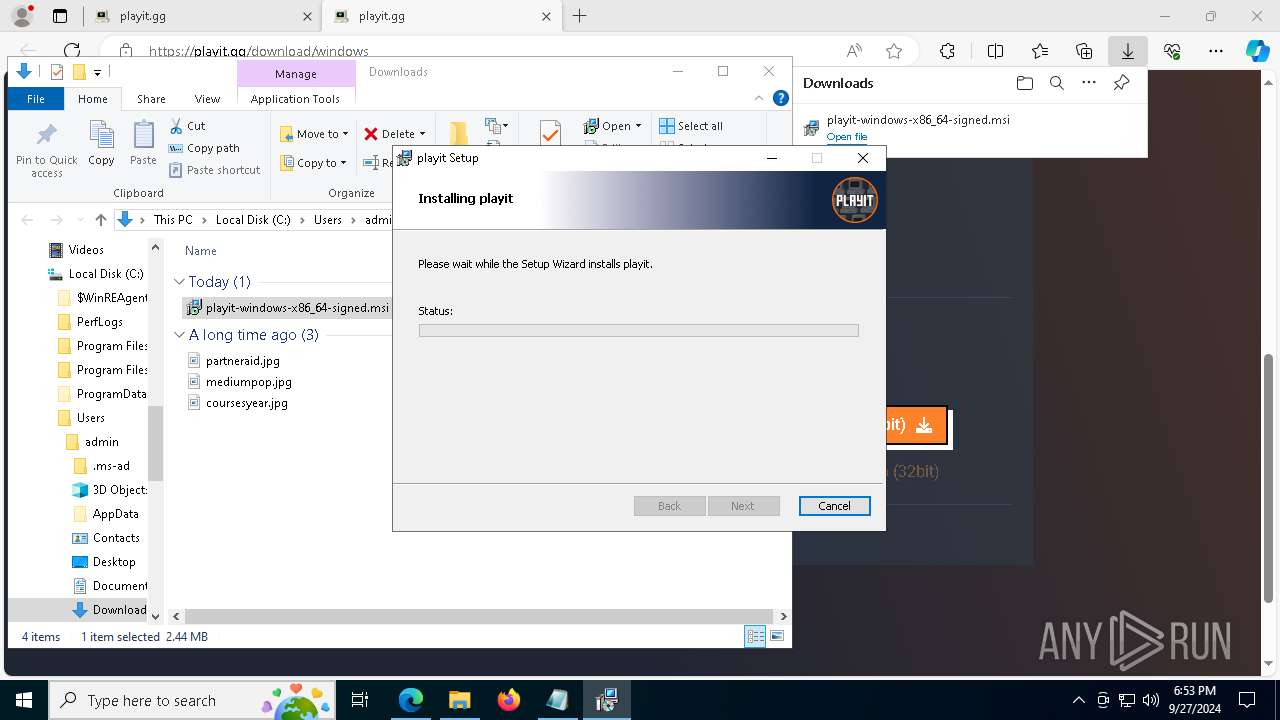Viewport: 1280px width, 720px height.
Task: Open File Explorer help question mark icon
Action: click(x=781, y=98)
